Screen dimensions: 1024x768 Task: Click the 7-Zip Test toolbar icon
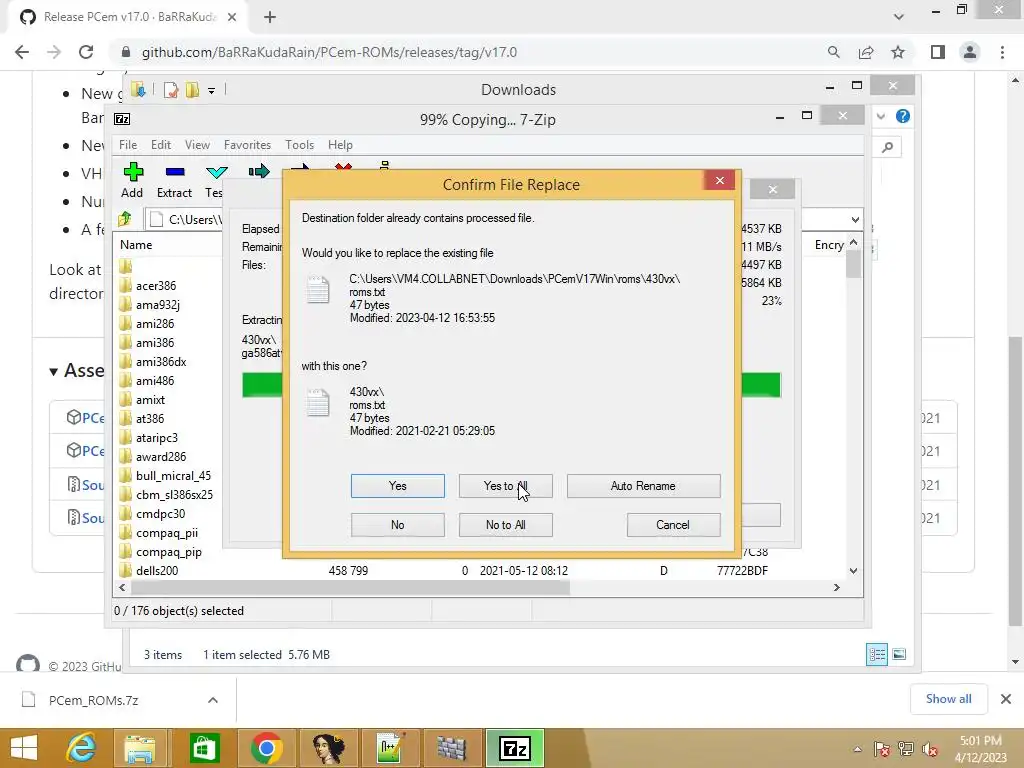[215, 180]
